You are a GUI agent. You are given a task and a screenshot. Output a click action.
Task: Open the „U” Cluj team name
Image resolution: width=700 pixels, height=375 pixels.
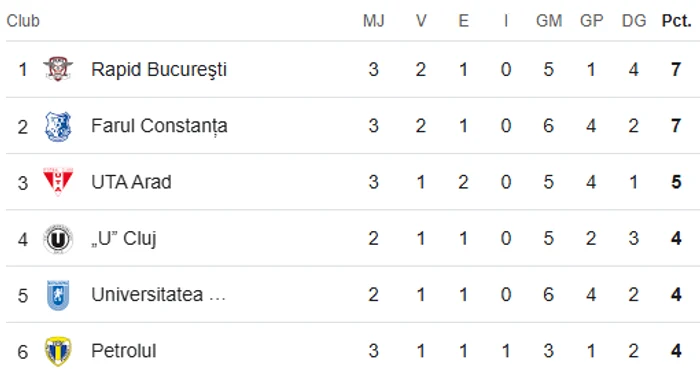point(124,239)
